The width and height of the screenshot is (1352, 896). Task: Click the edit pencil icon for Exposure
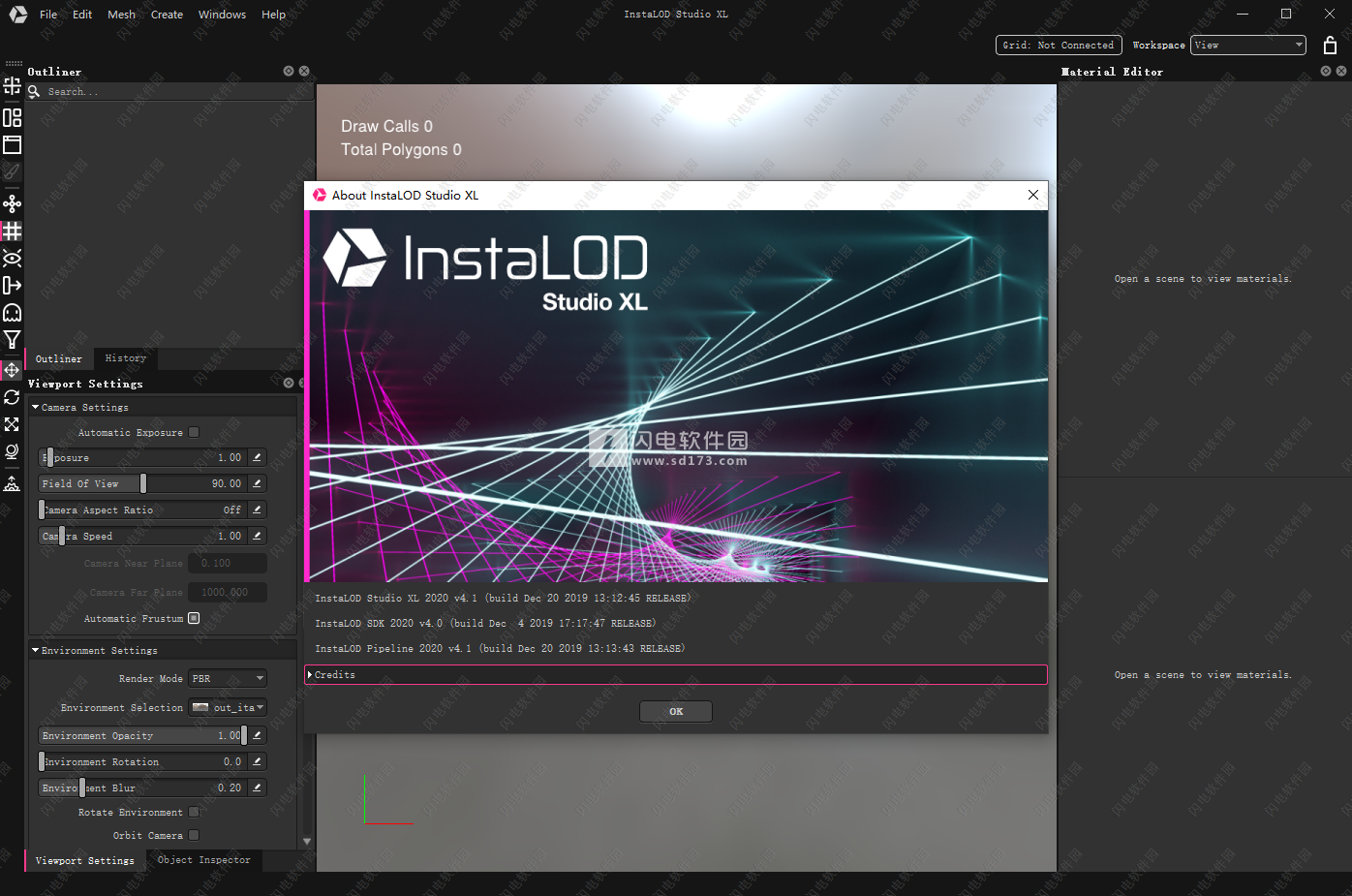(x=257, y=457)
